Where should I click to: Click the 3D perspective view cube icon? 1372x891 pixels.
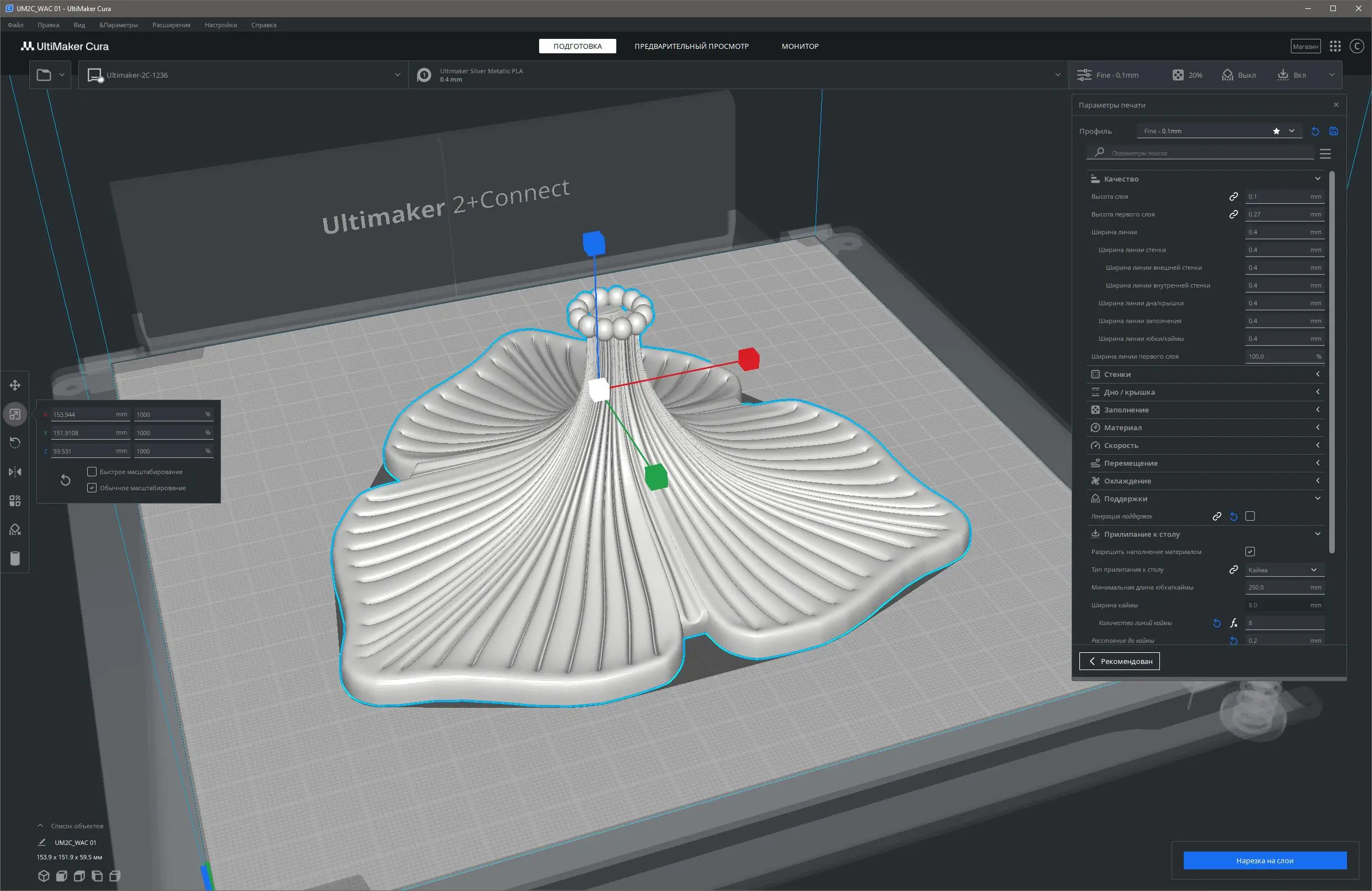pos(43,876)
